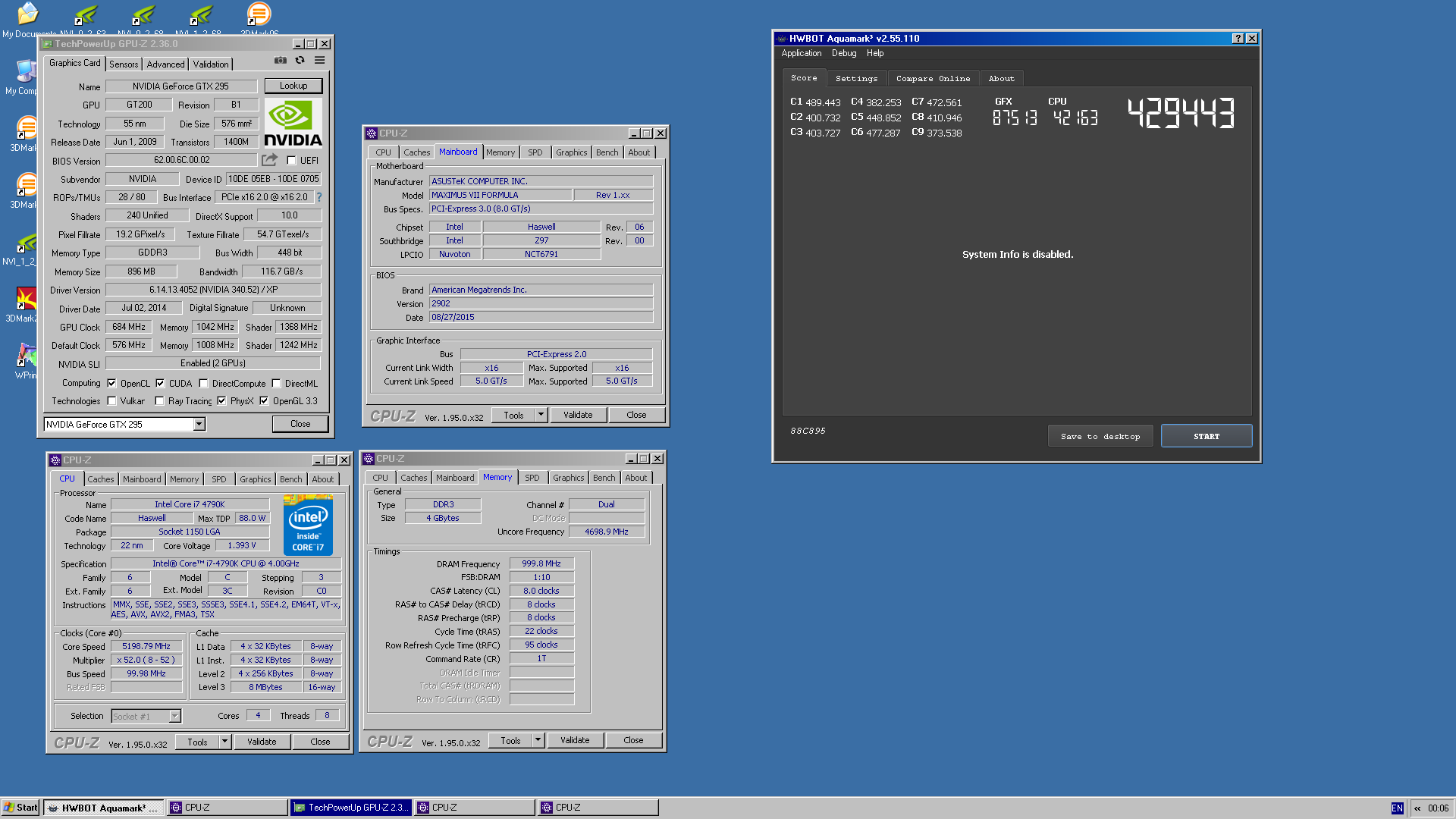Click the Lookup button in GPU-Z
Screen dimensions: 1456x819
(x=293, y=86)
